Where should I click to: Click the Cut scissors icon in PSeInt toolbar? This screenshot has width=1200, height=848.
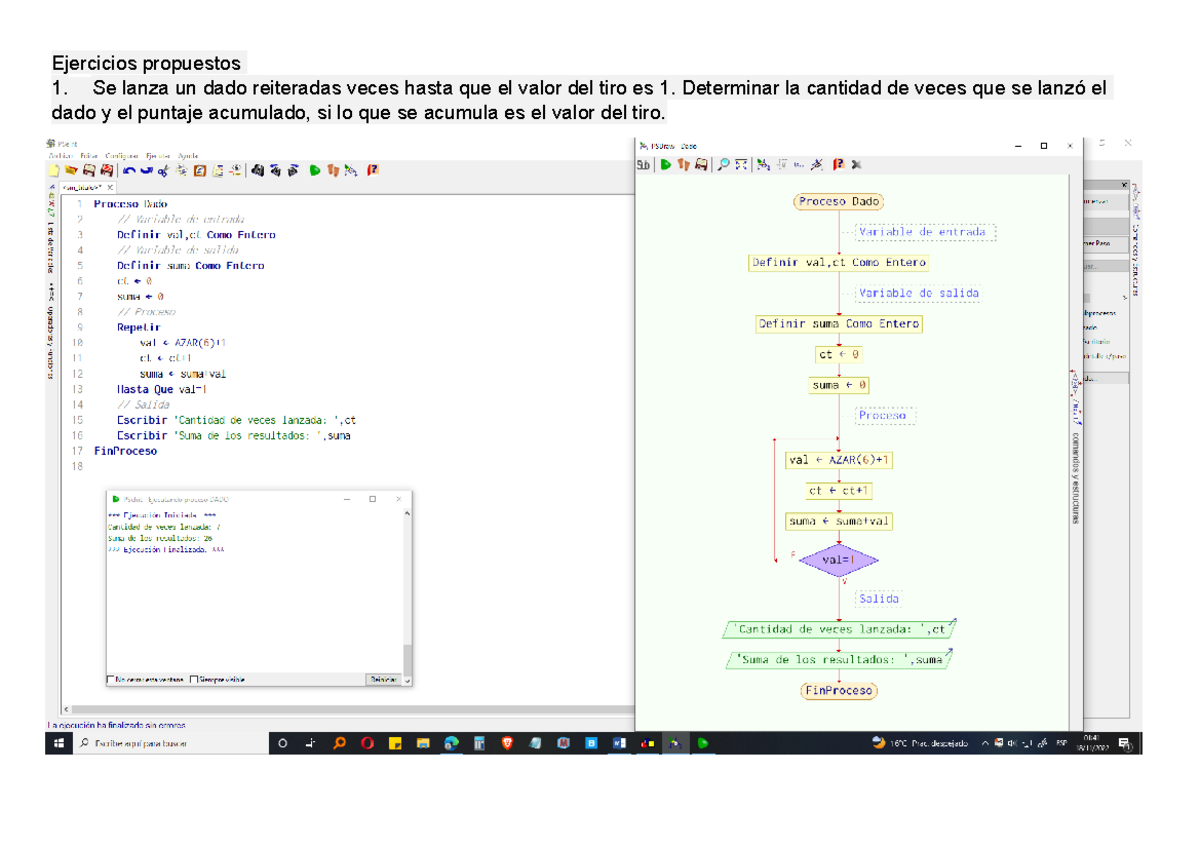tap(165, 171)
